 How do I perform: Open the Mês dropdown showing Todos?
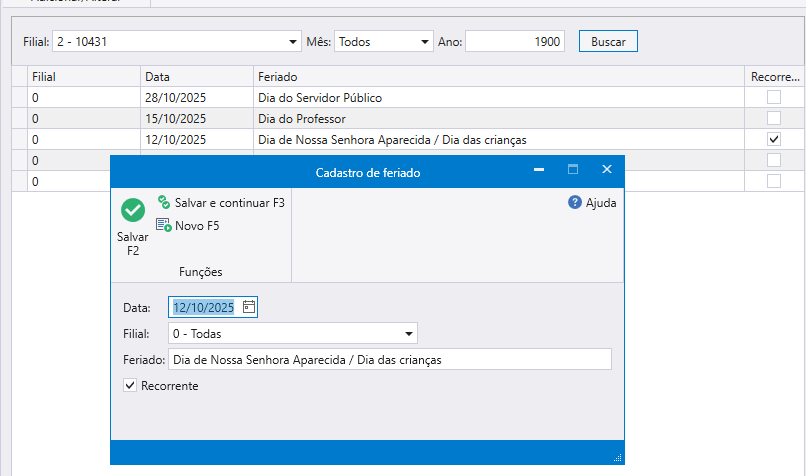[424, 42]
